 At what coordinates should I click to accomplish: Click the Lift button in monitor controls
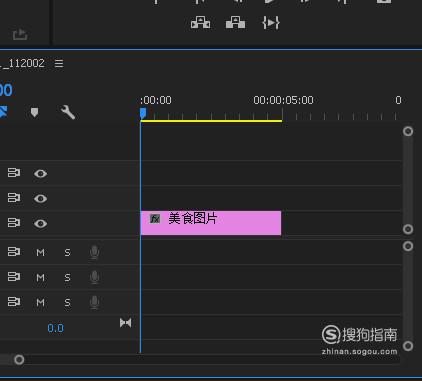tap(200, 23)
